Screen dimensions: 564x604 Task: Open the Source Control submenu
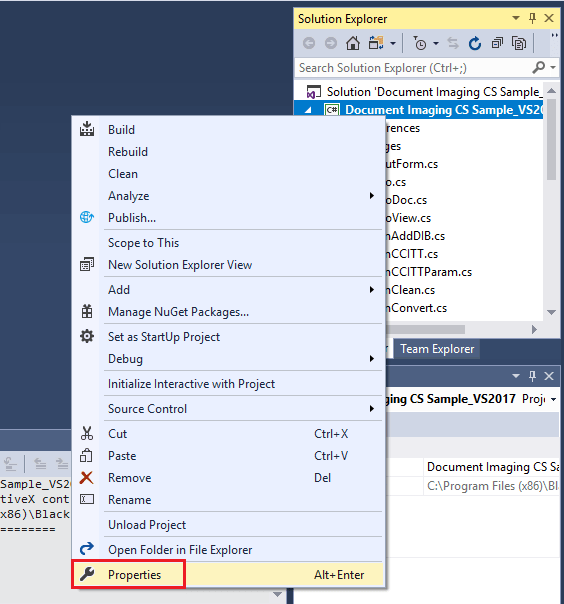(x=147, y=409)
